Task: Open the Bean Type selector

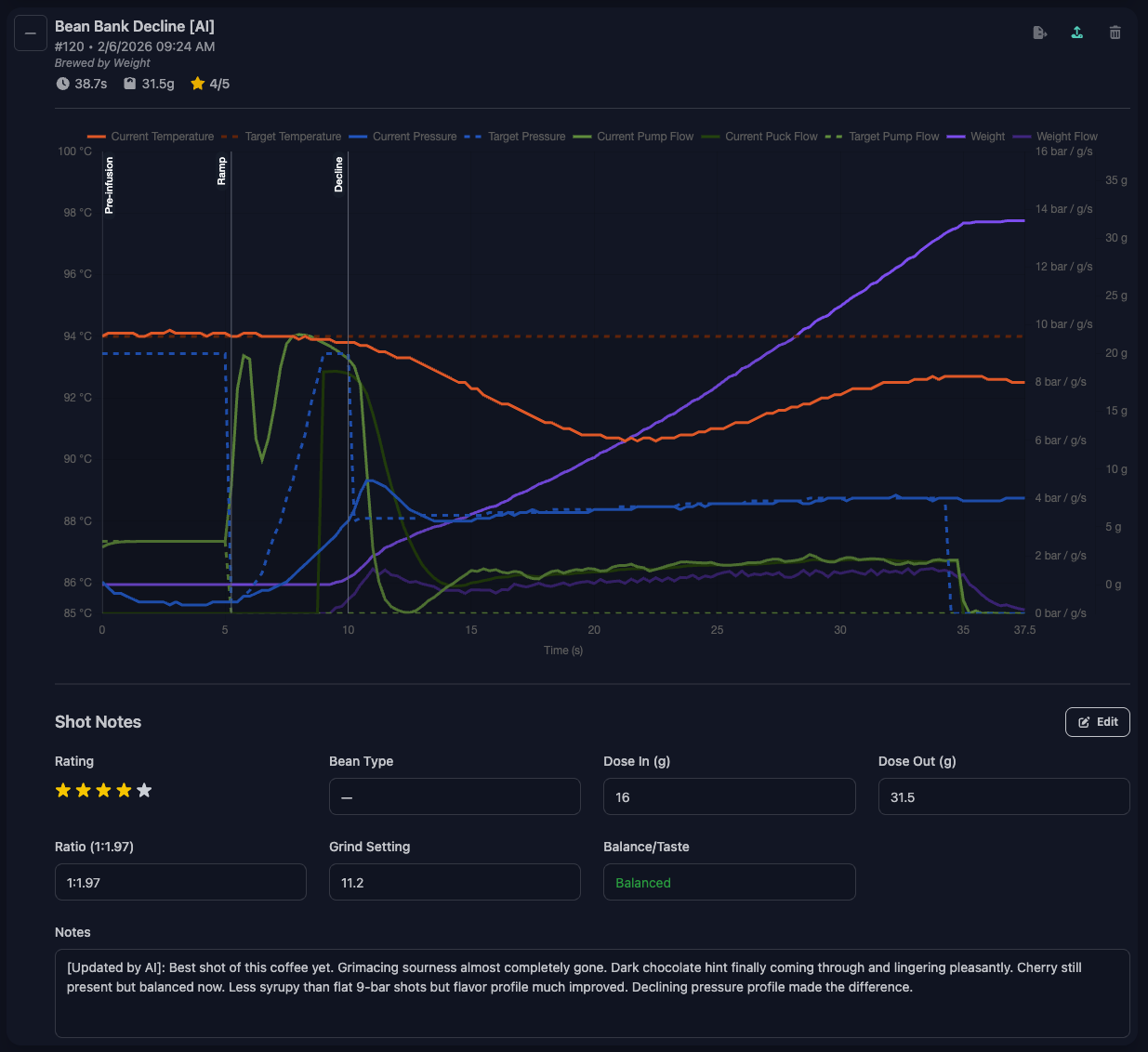Action: pyautogui.click(x=455, y=796)
